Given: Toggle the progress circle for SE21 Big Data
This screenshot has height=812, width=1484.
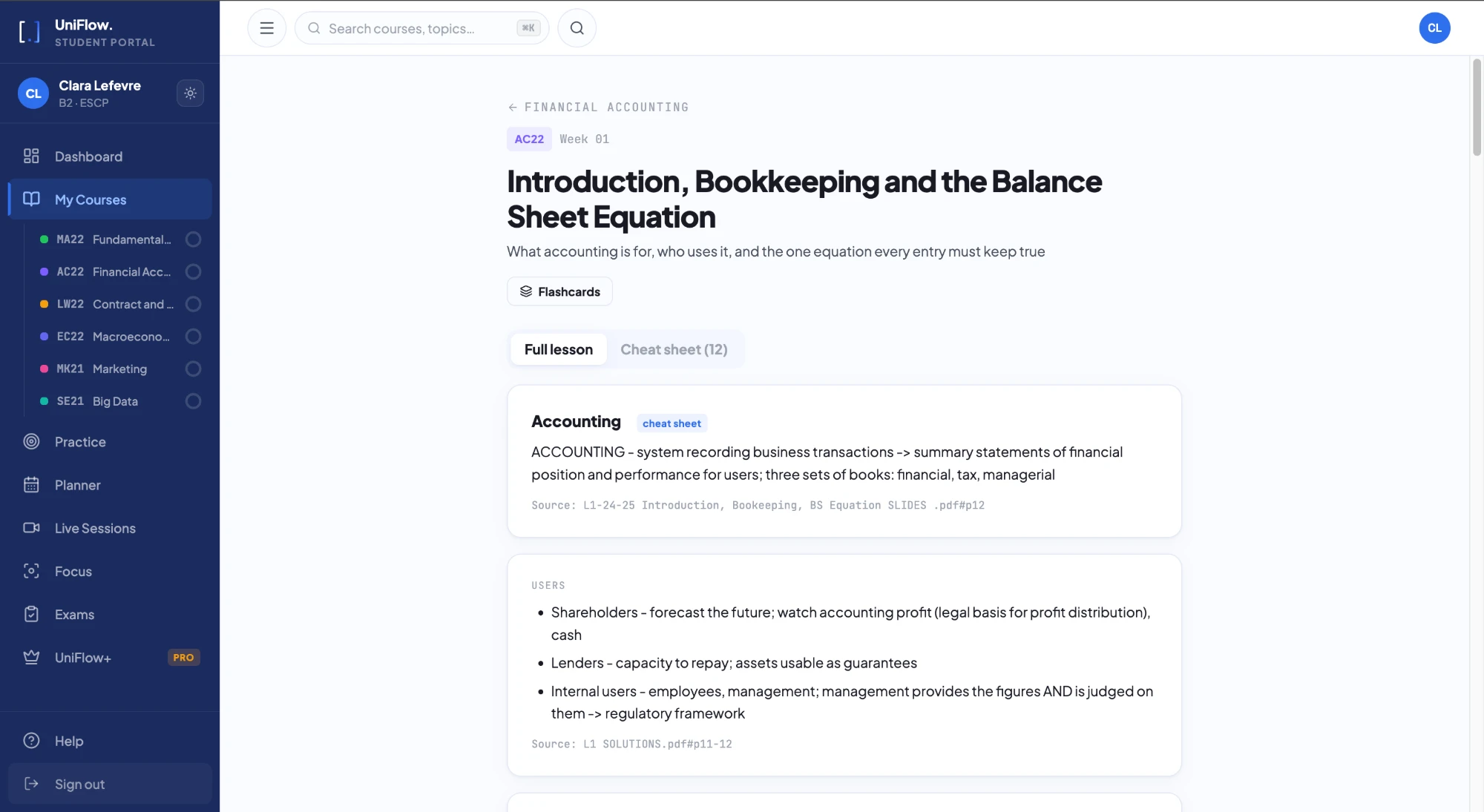Looking at the screenshot, I should [x=193, y=401].
